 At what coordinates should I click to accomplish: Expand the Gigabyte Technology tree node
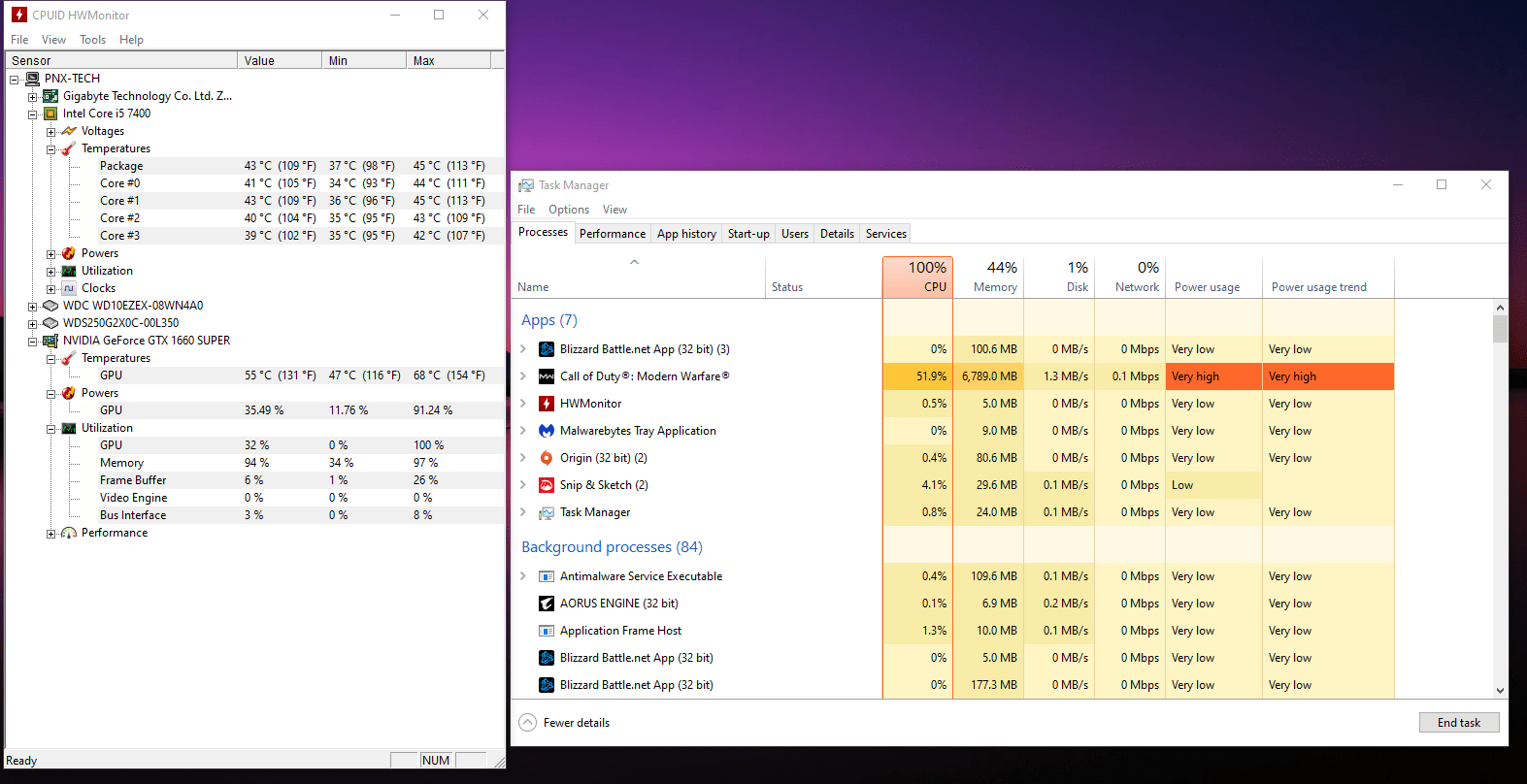[32, 97]
